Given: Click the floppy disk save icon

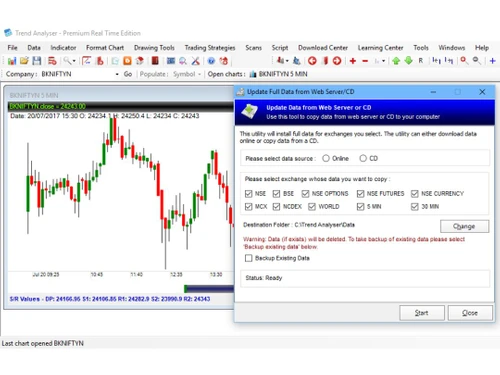Looking at the screenshot, I should pos(37,61).
